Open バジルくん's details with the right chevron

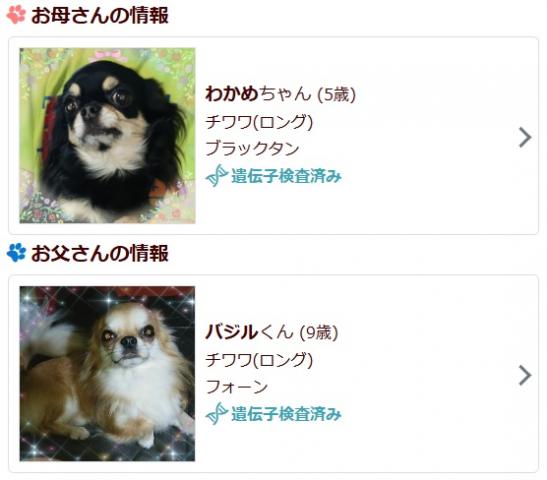(525, 375)
